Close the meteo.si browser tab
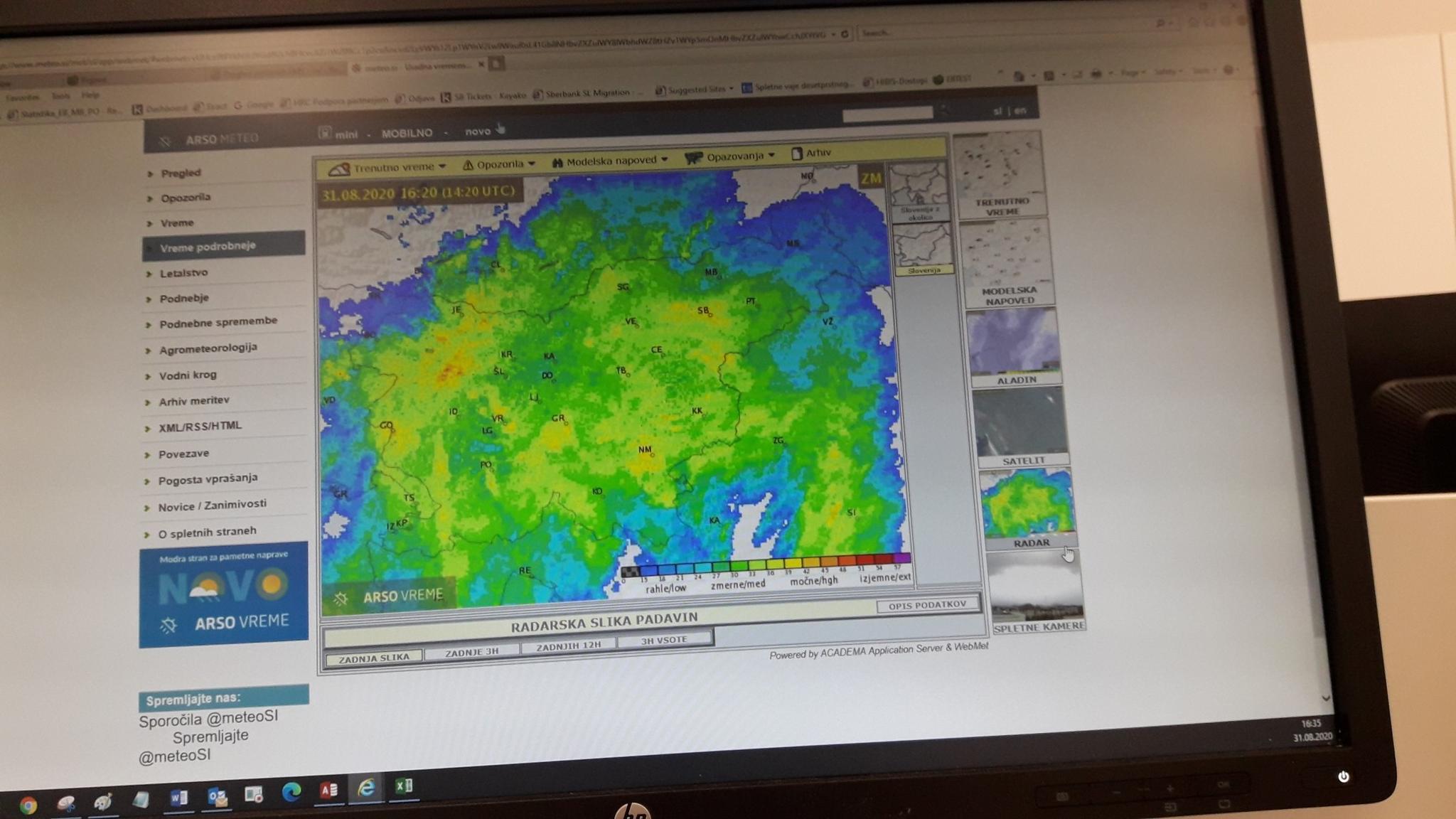This screenshot has width=1456, height=819. coord(481,65)
